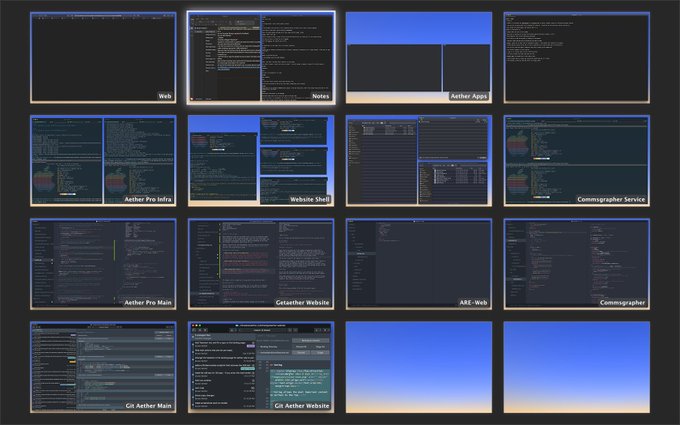680x425 pixels.
Task: Select the left terminal window in Aether Pro Infra
Action: [66, 161]
